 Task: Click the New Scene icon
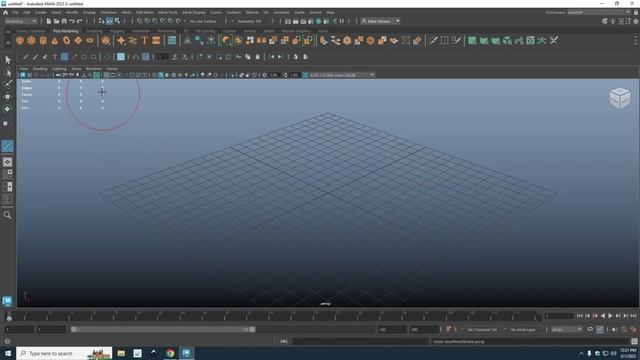(x=49, y=21)
